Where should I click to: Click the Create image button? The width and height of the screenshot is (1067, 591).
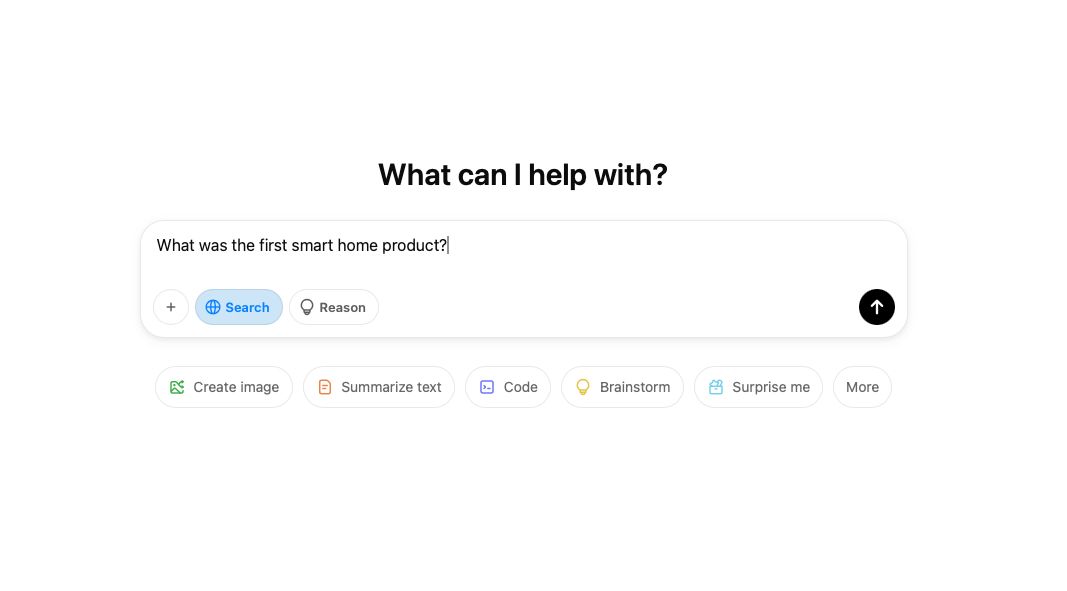223,386
